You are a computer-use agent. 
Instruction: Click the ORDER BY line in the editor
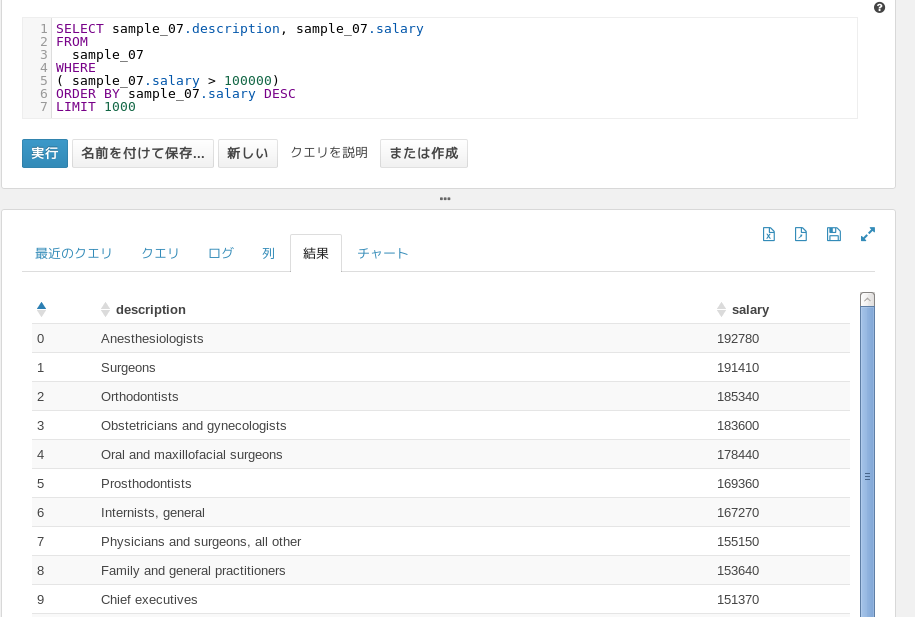(x=176, y=94)
